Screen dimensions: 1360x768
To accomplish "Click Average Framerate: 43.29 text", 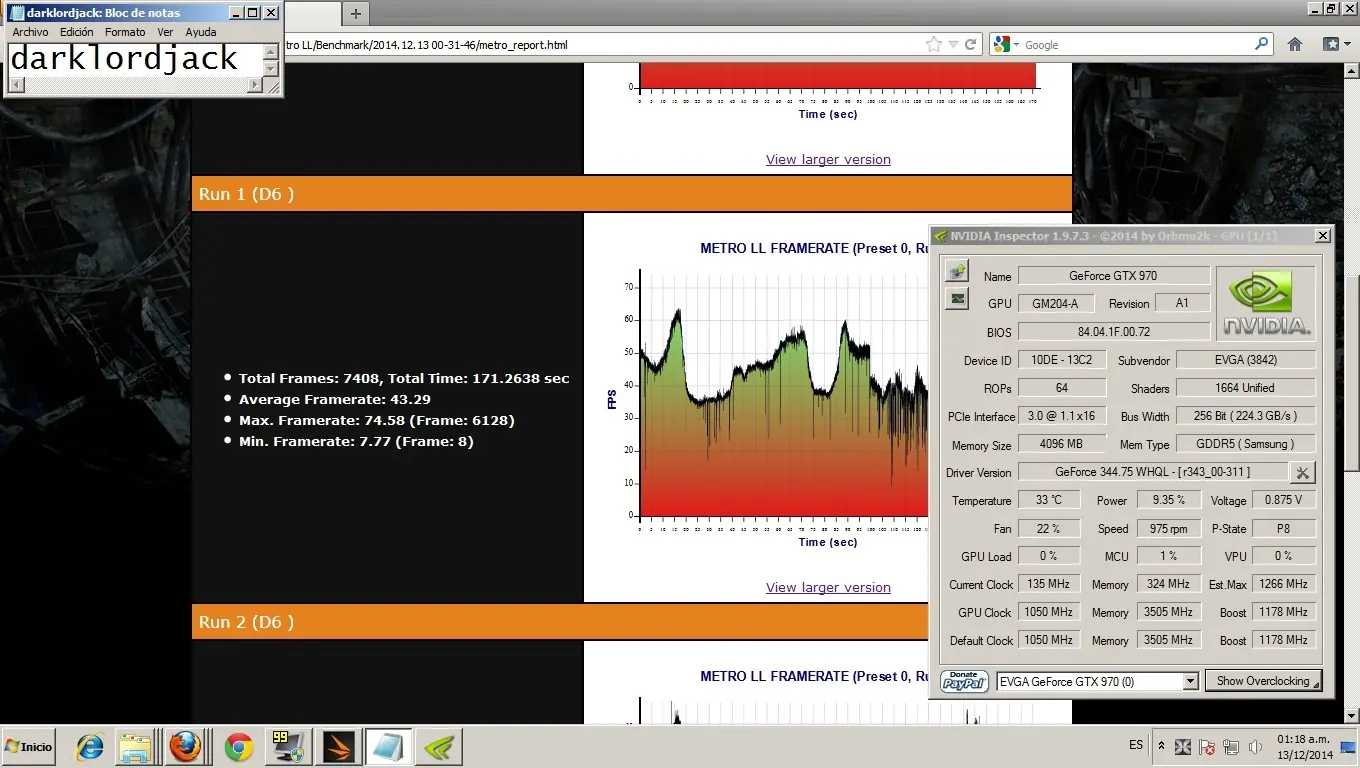I will pos(335,399).
